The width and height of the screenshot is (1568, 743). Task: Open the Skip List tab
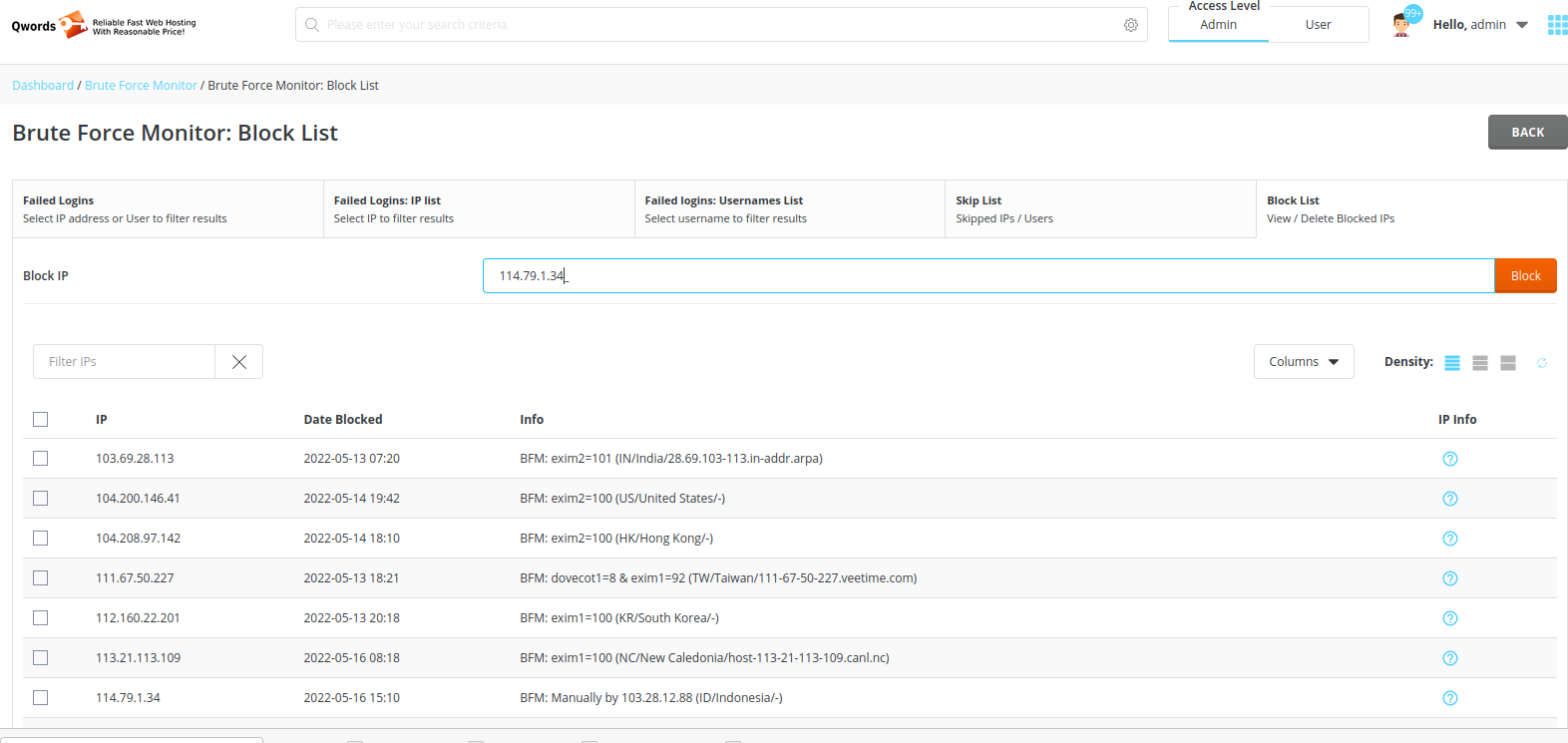pos(1100,209)
